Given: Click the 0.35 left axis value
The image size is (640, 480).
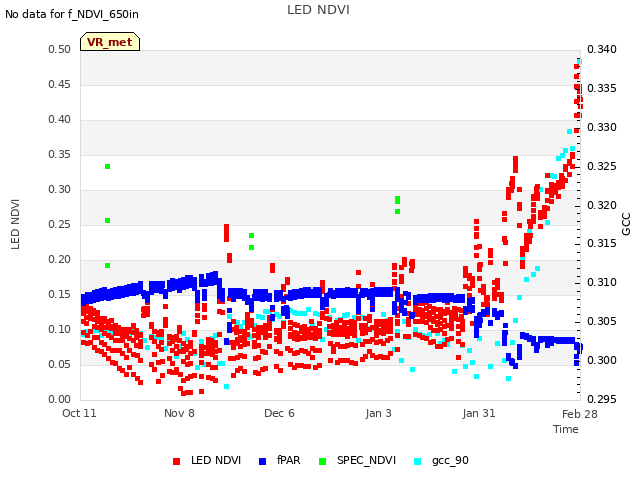Looking at the screenshot, I should (x=59, y=155).
